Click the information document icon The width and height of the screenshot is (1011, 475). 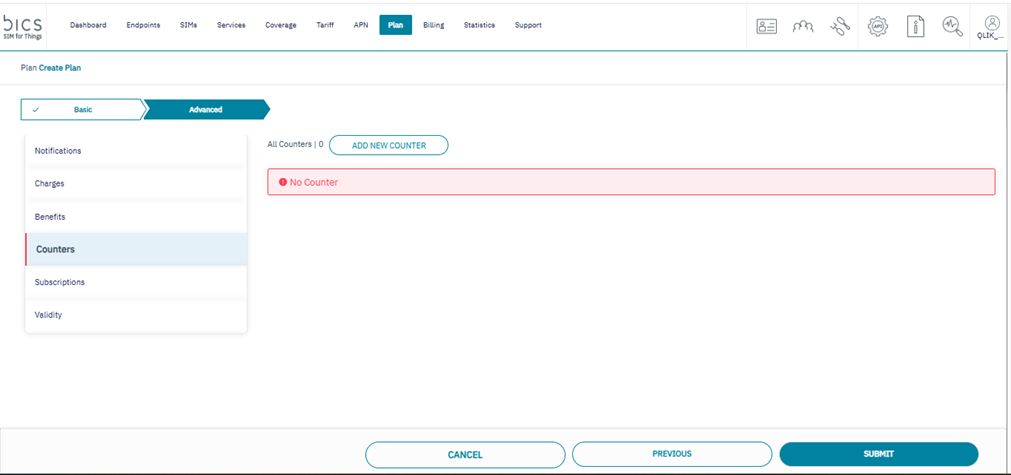click(x=915, y=27)
